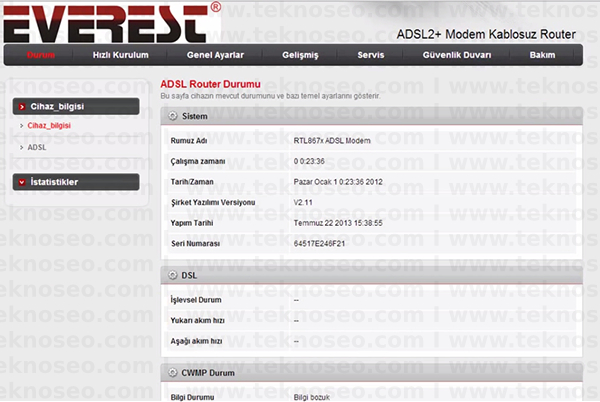Click the Sistem section gear icon

point(173,116)
